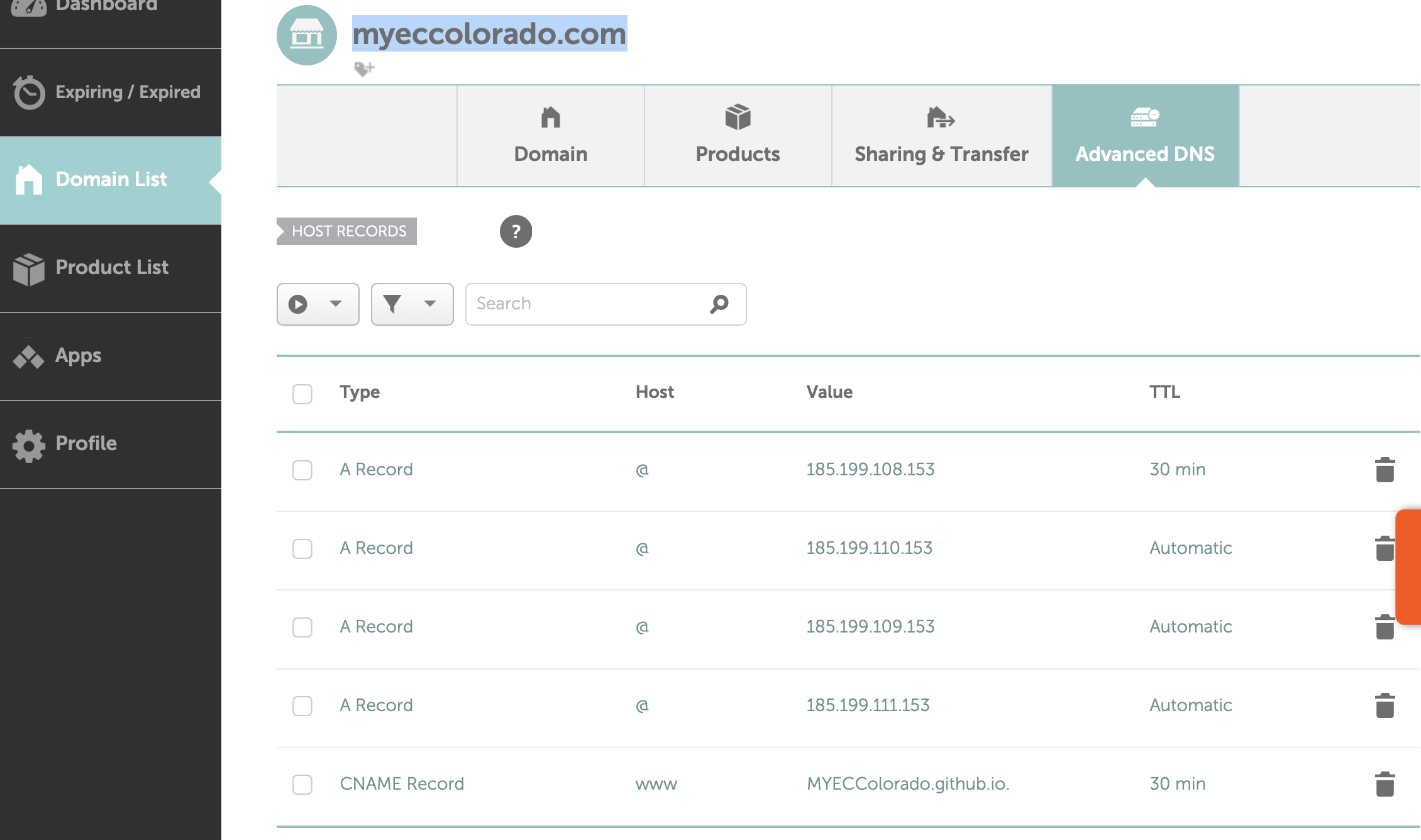Click the Host Records help question icon
Viewport: 1421px width, 840px height.
(516, 231)
